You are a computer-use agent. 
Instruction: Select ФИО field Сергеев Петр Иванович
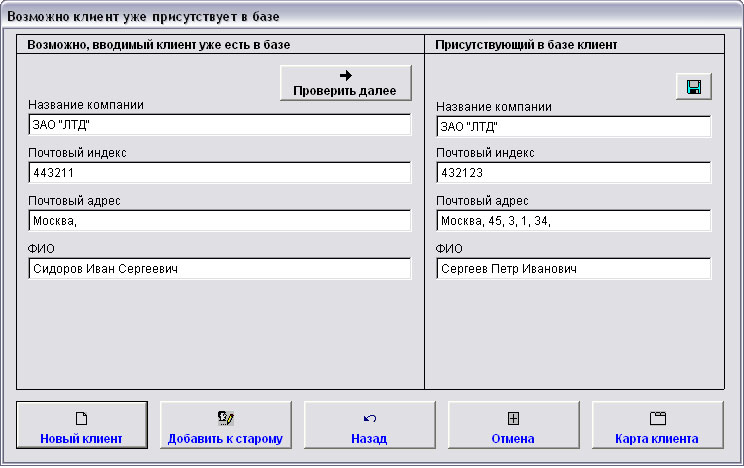click(574, 269)
